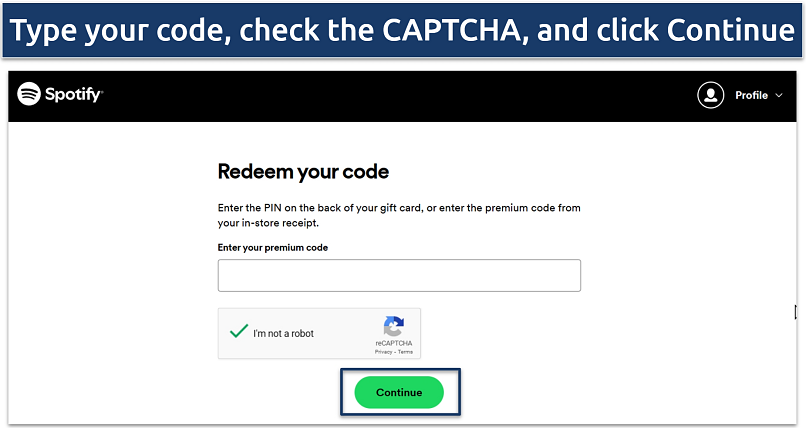Click the green checkmark in the captcha
806x428 pixels.
pyautogui.click(x=238, y=331)
